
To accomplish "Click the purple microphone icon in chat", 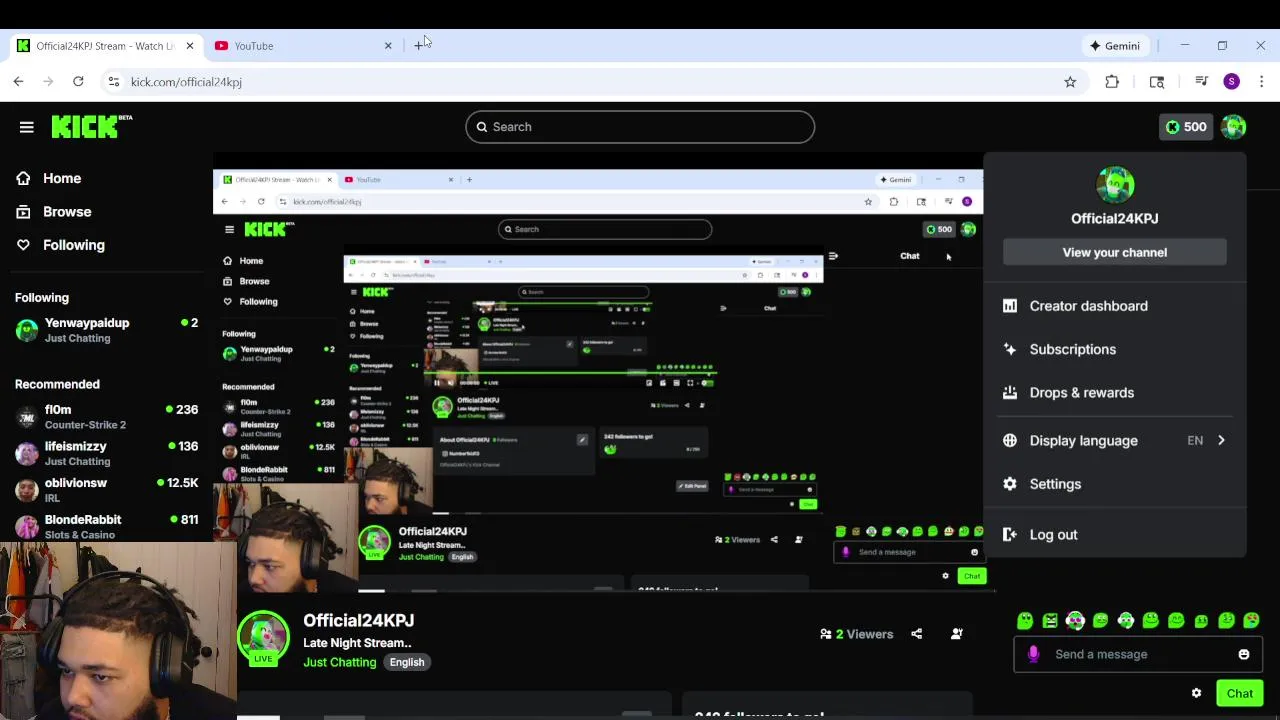I will [x=1033, y=654].
